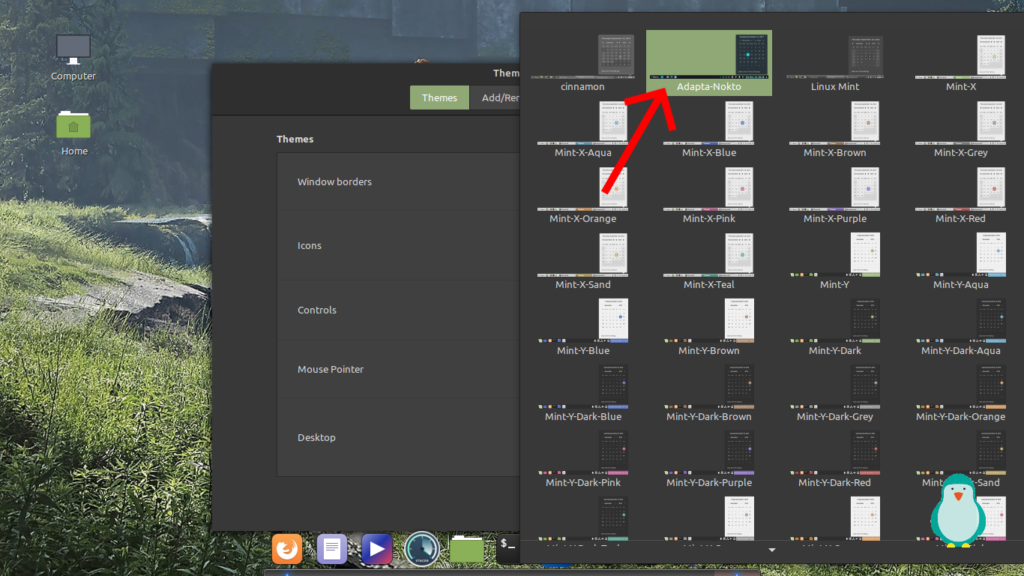
Task: Choose the Mint-X-Teal theme
Action: [709, 261]
